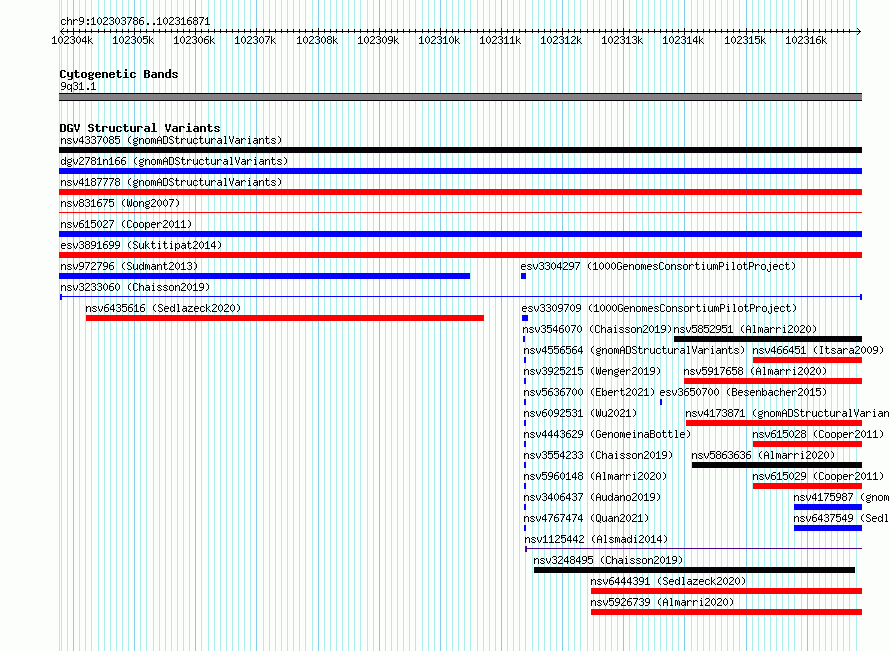Click the nsv615028 (Cooper2011) label
Viewport: 890px width, 651px height.
[818, 434]
